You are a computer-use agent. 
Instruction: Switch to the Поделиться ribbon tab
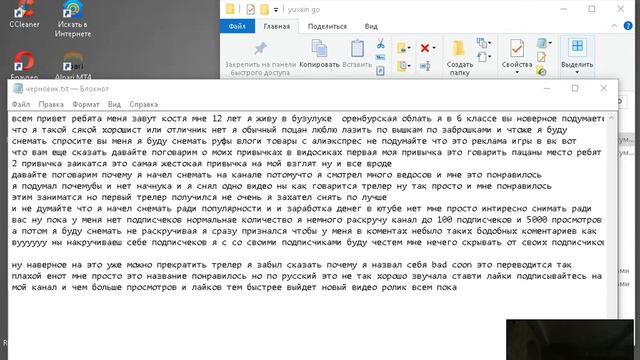tap(327, 26)
